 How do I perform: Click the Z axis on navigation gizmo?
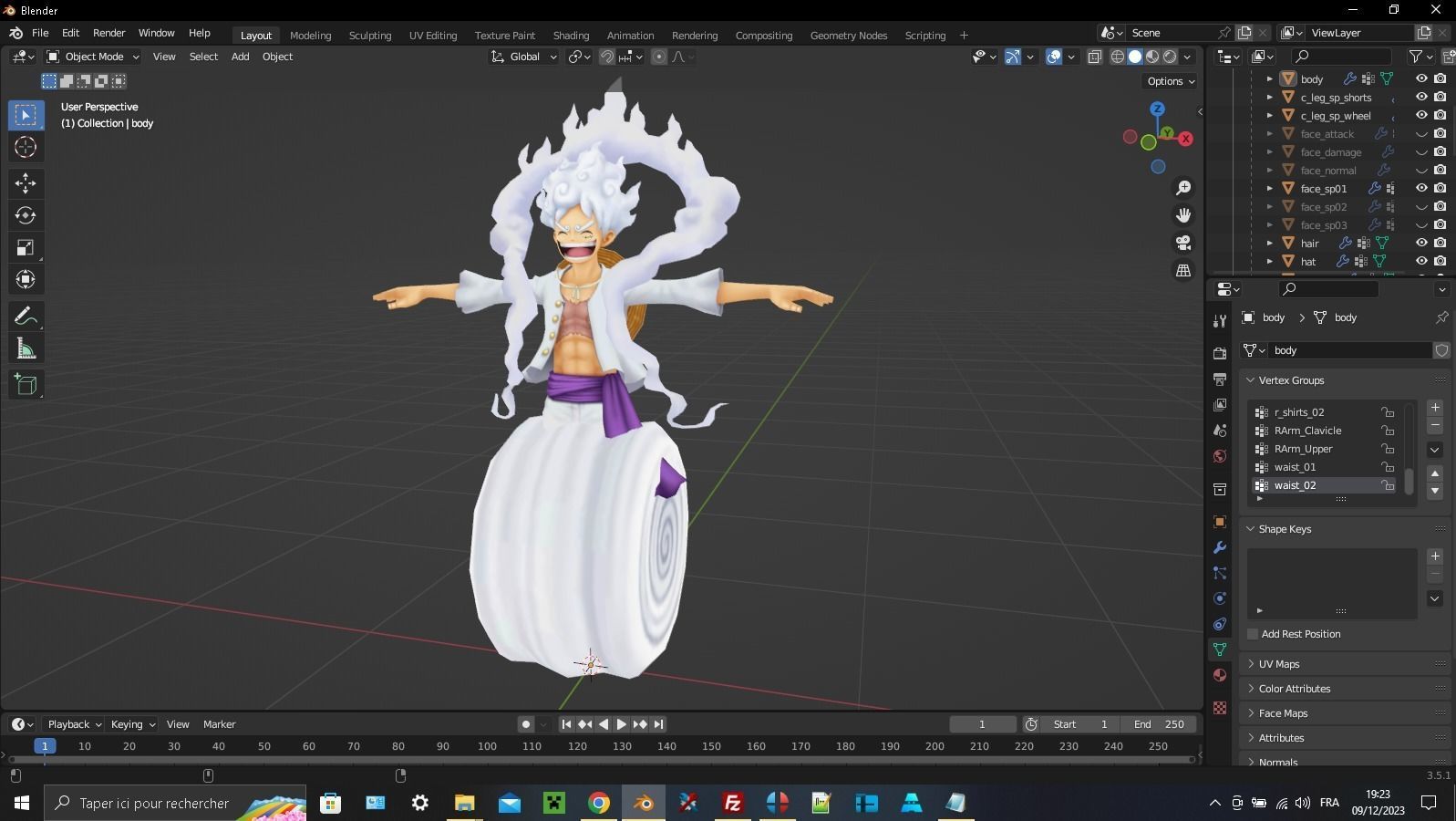(x=1158, y=109)
